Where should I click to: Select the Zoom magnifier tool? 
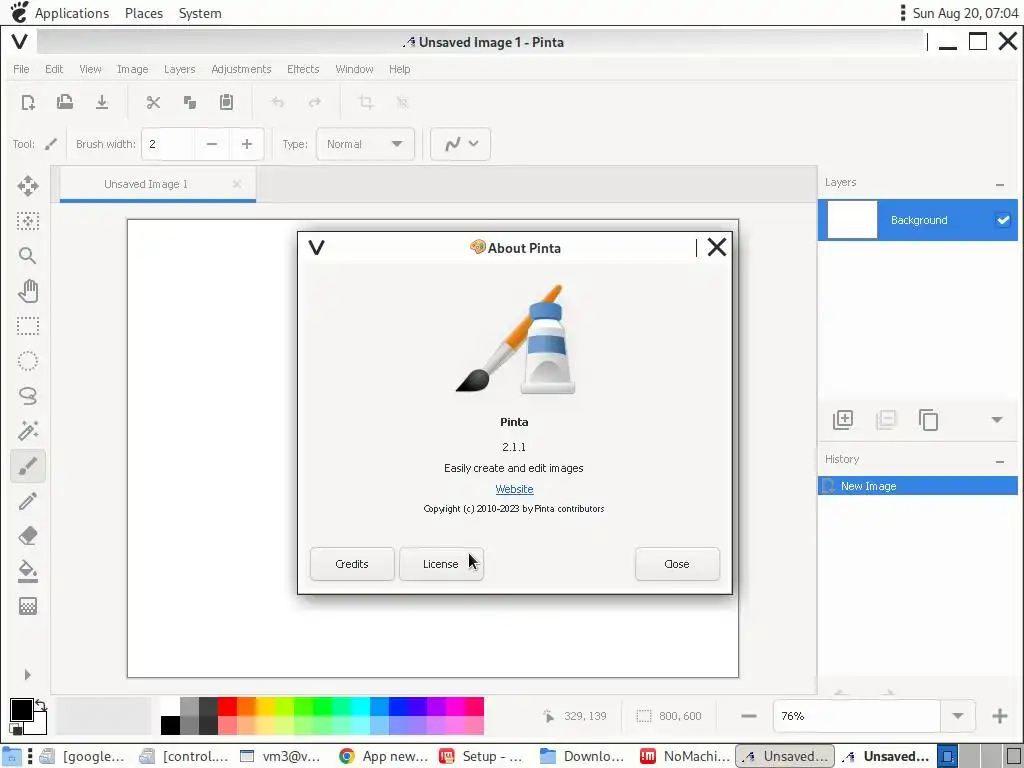pyautogui.click(x=28, y=255)
